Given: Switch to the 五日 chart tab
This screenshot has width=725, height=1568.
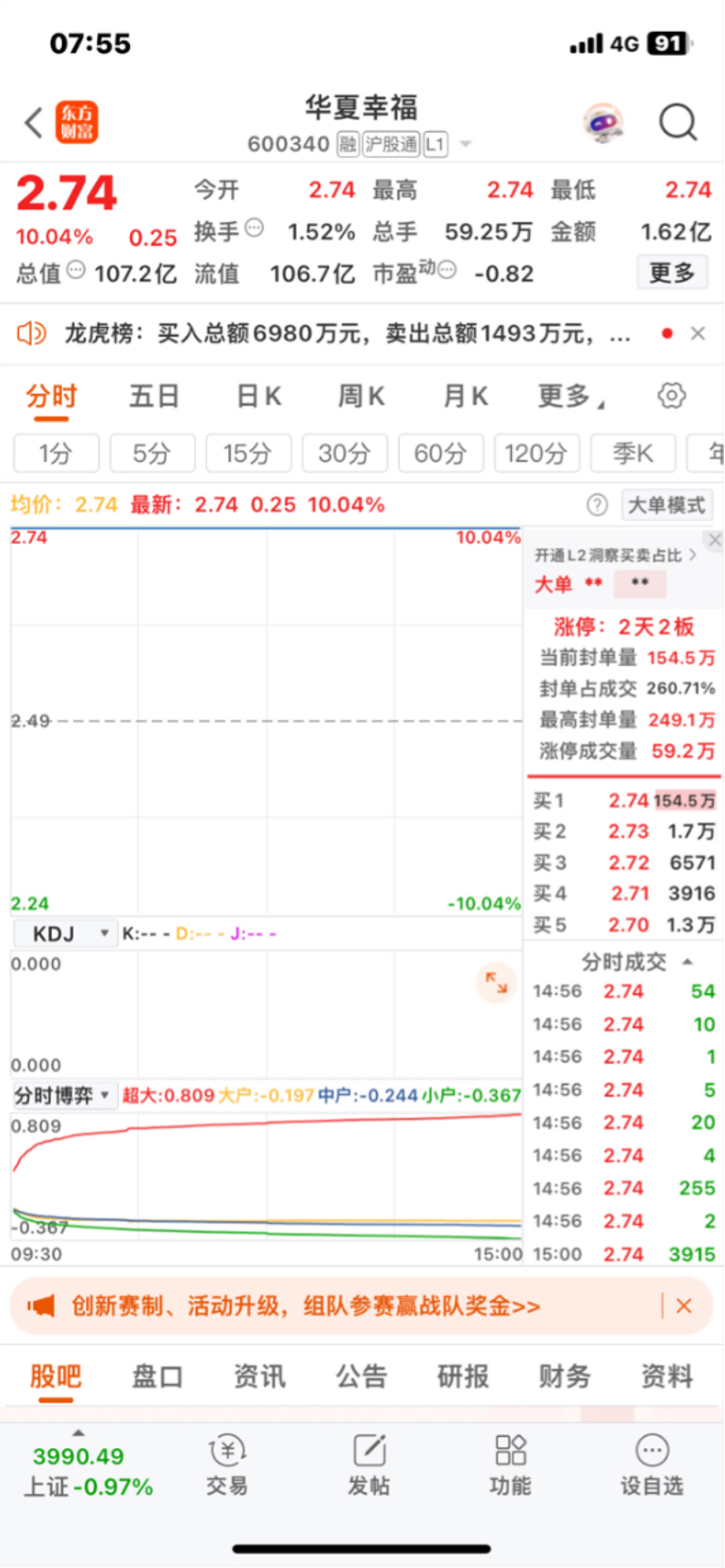Looking at the screenshot, I should pos(155,397).
